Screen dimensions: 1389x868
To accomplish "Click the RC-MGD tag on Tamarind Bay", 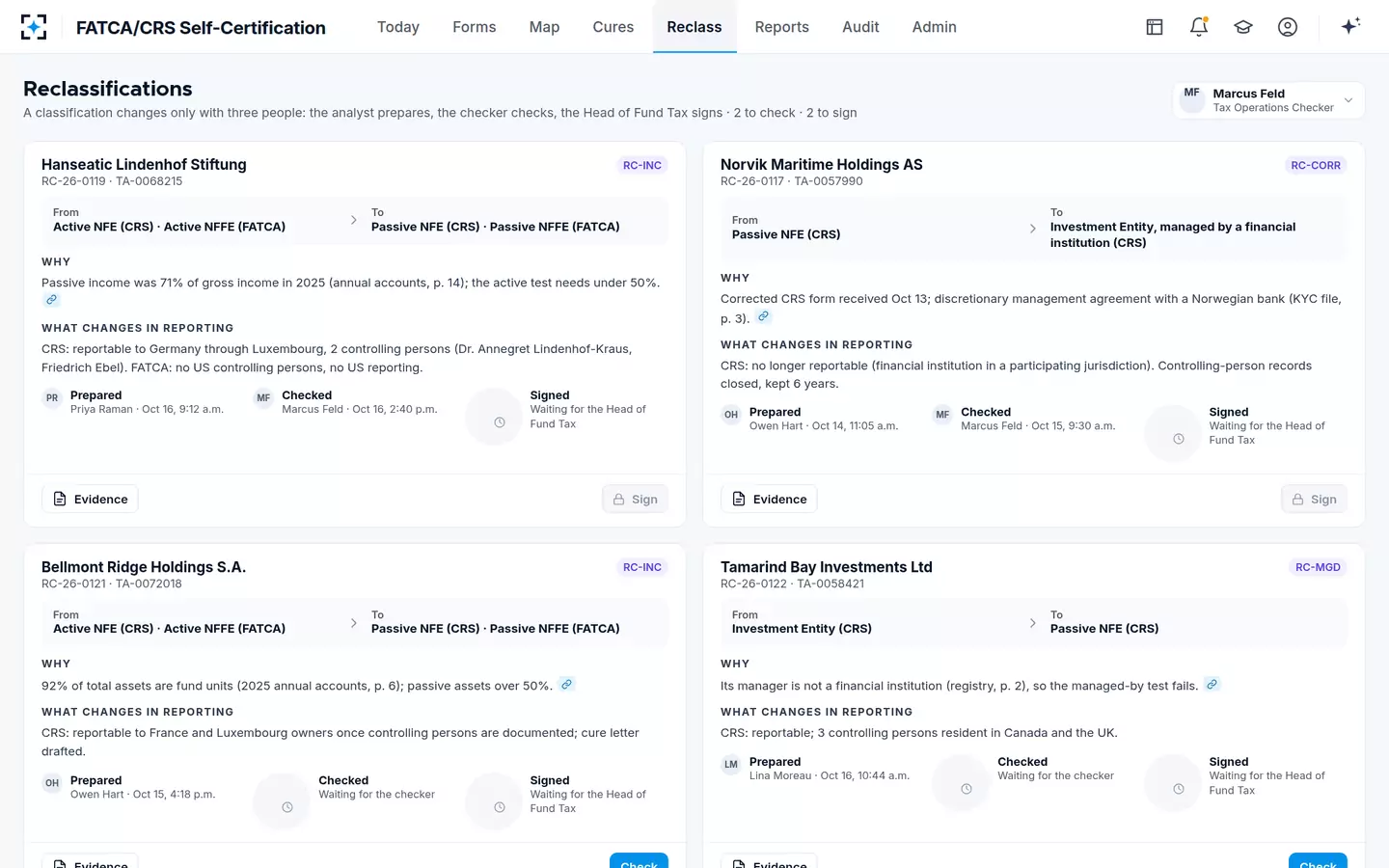I will [x=1318, y=567].
